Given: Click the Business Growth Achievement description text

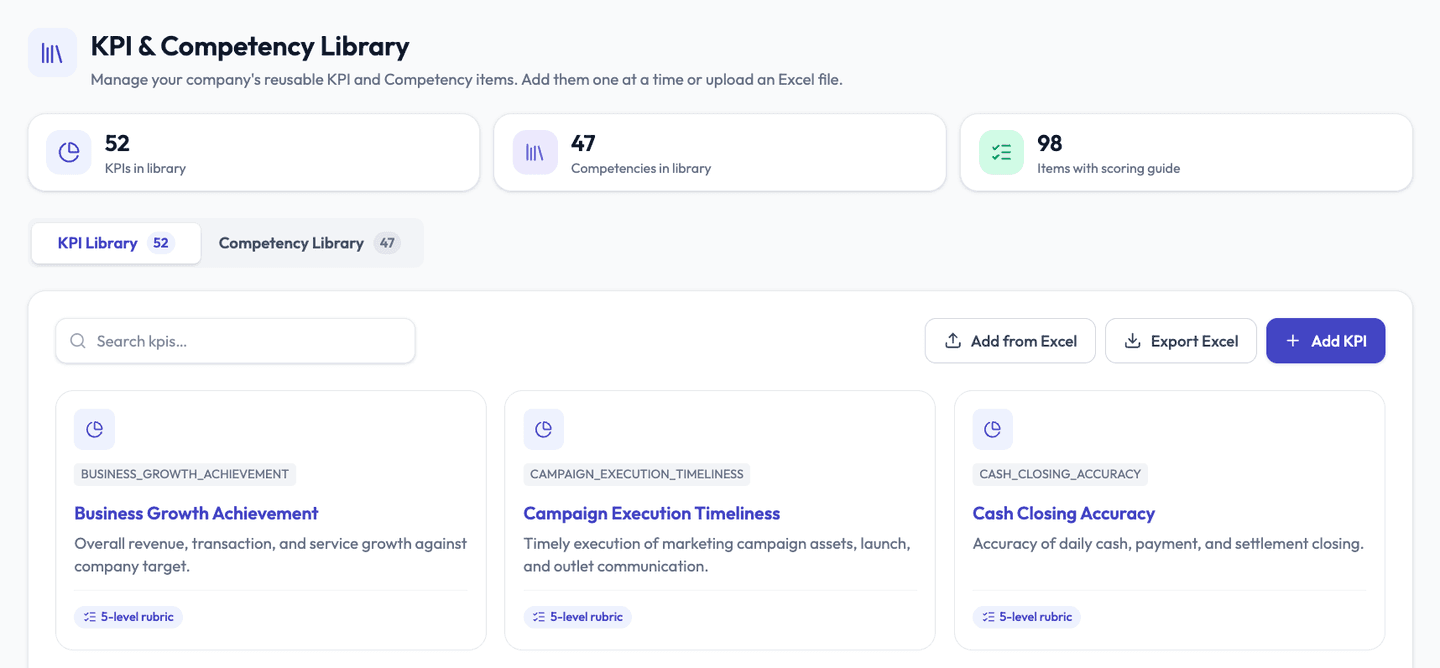Looking at the screenshot, I should [271, 555].
